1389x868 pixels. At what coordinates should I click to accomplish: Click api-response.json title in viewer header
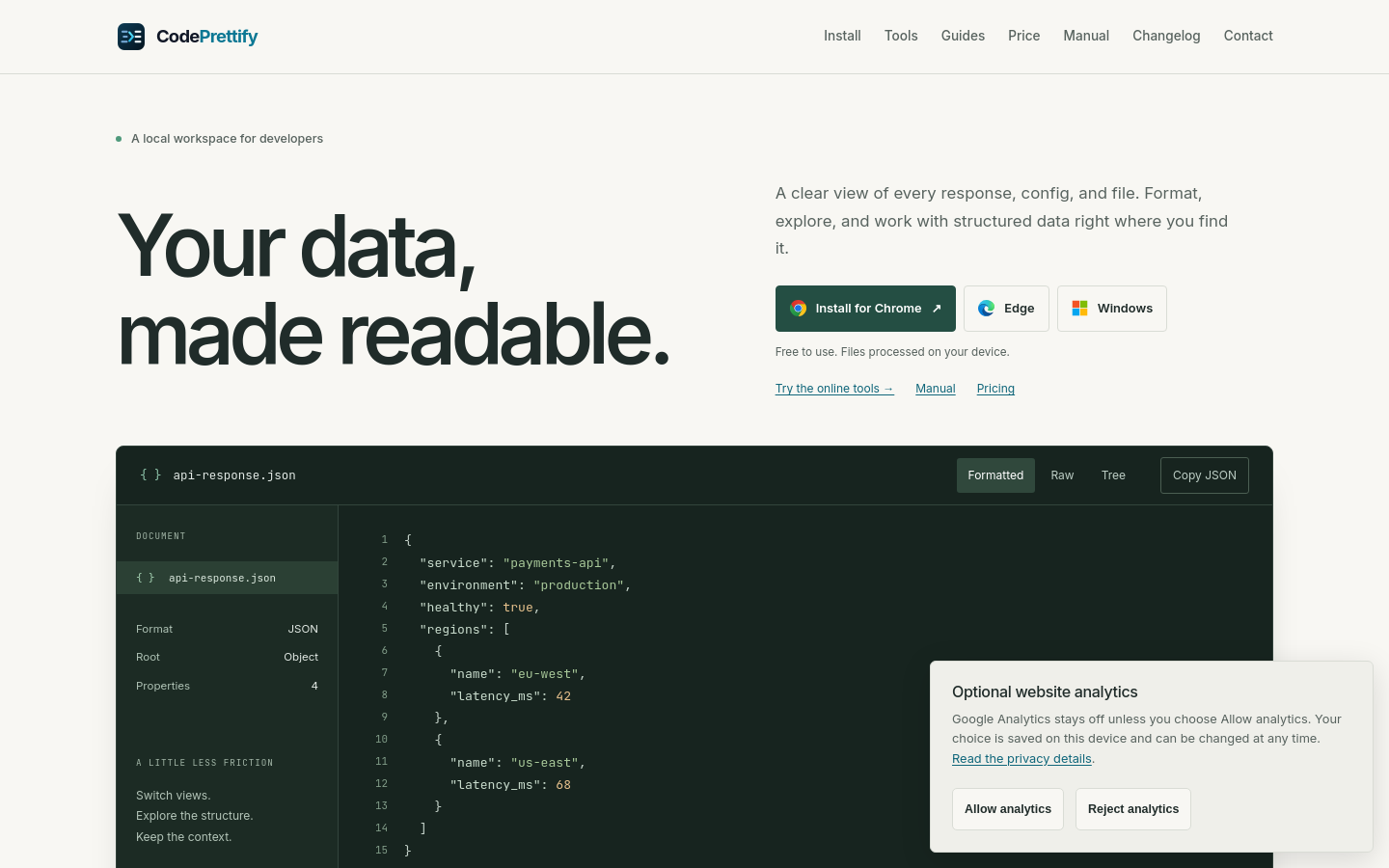tap(234, 475)
